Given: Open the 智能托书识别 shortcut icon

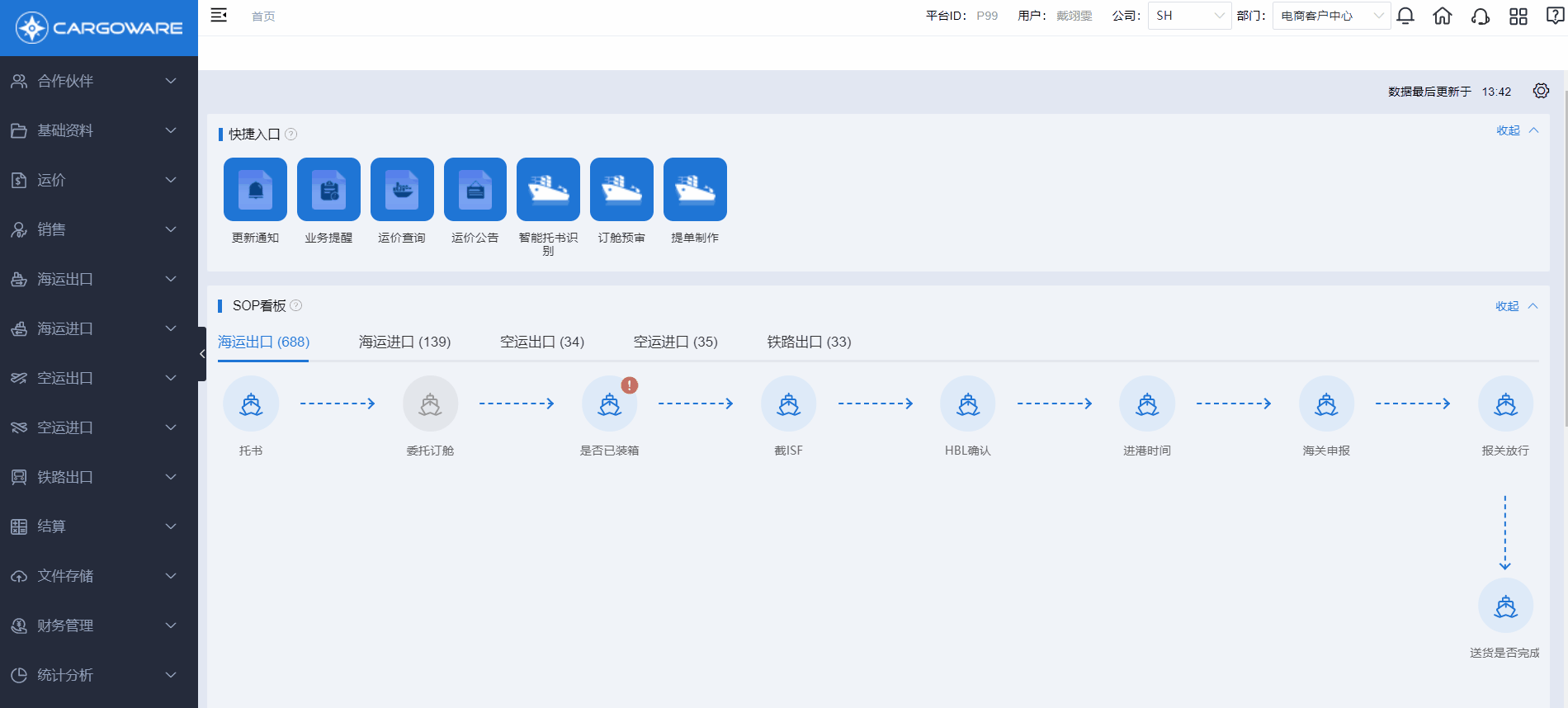Looking at the screenshot, I should [x=548, y=189].
